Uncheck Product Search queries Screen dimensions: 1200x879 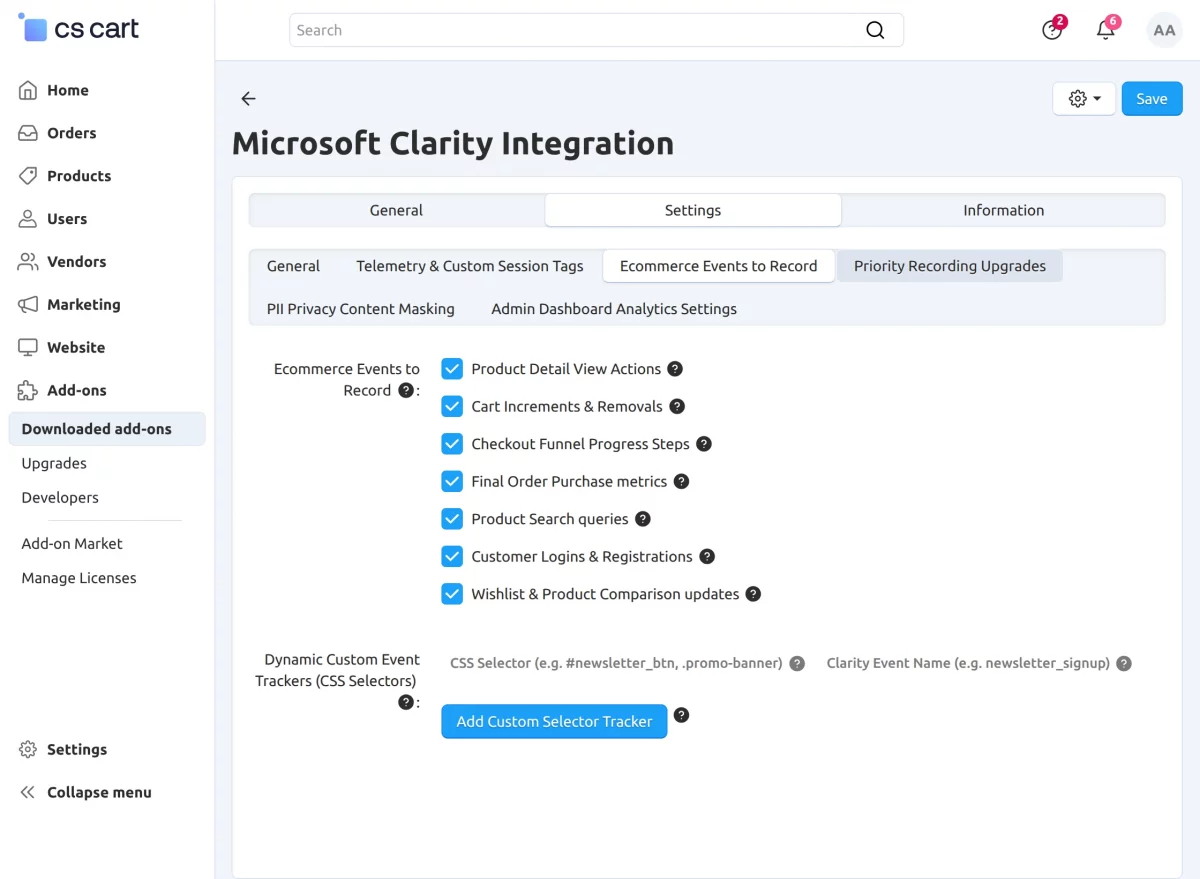pos(452,519)
